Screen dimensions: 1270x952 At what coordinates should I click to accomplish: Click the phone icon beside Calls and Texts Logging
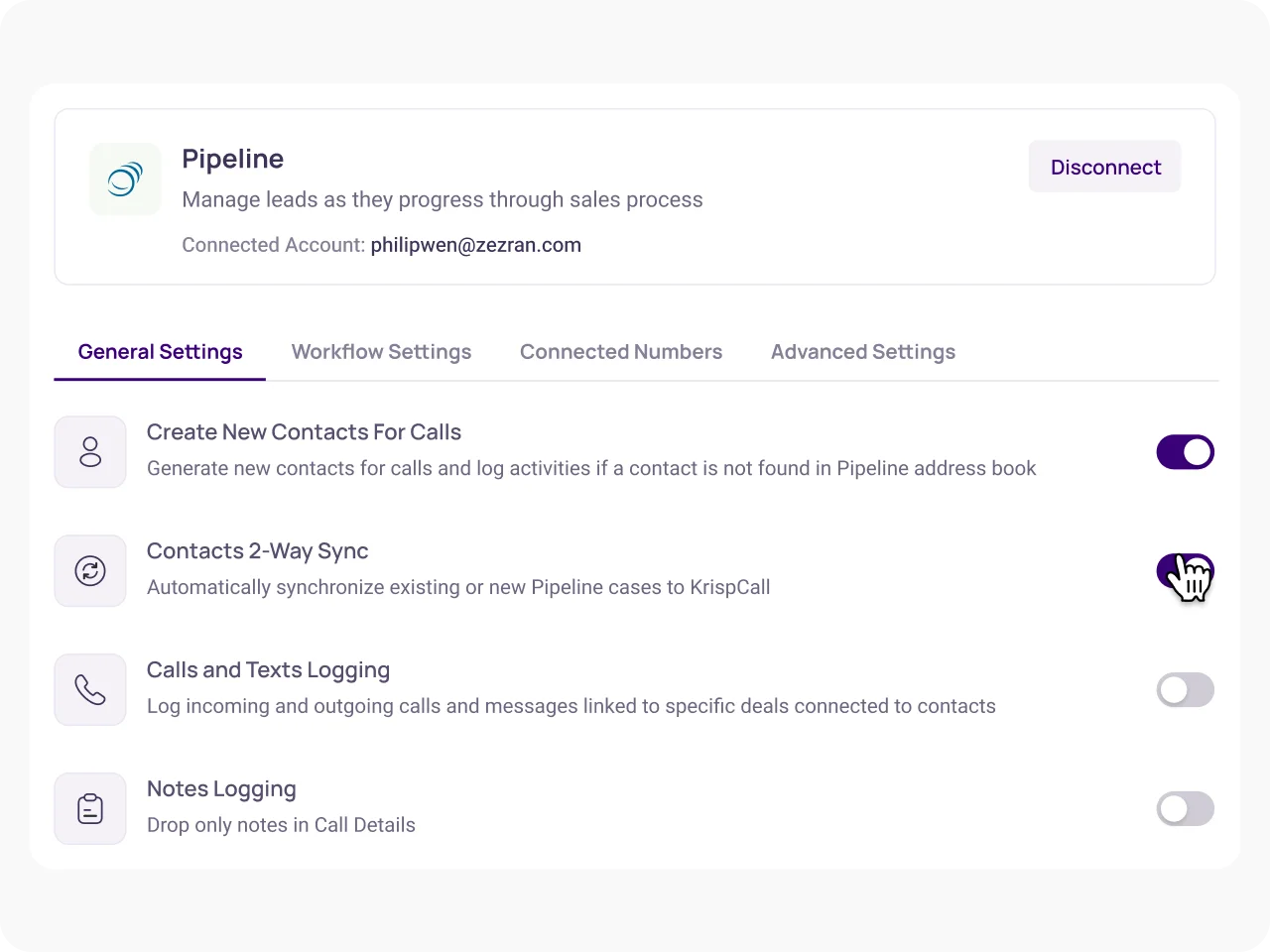point(90,690)
